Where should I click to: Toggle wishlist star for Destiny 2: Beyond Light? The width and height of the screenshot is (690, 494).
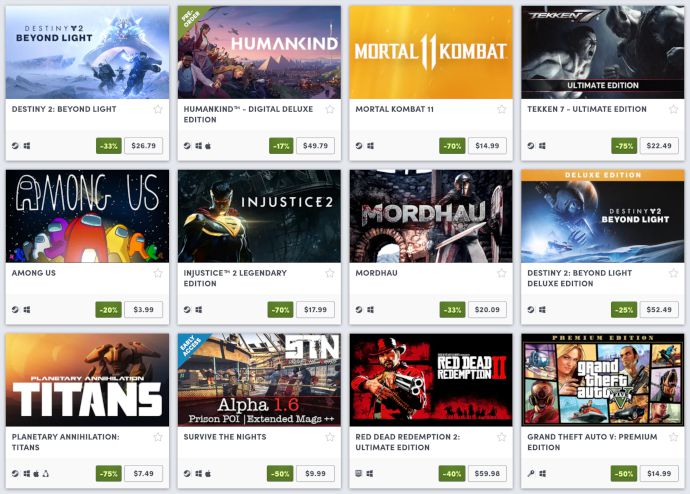pyautogui.click(x=158, y=109)
